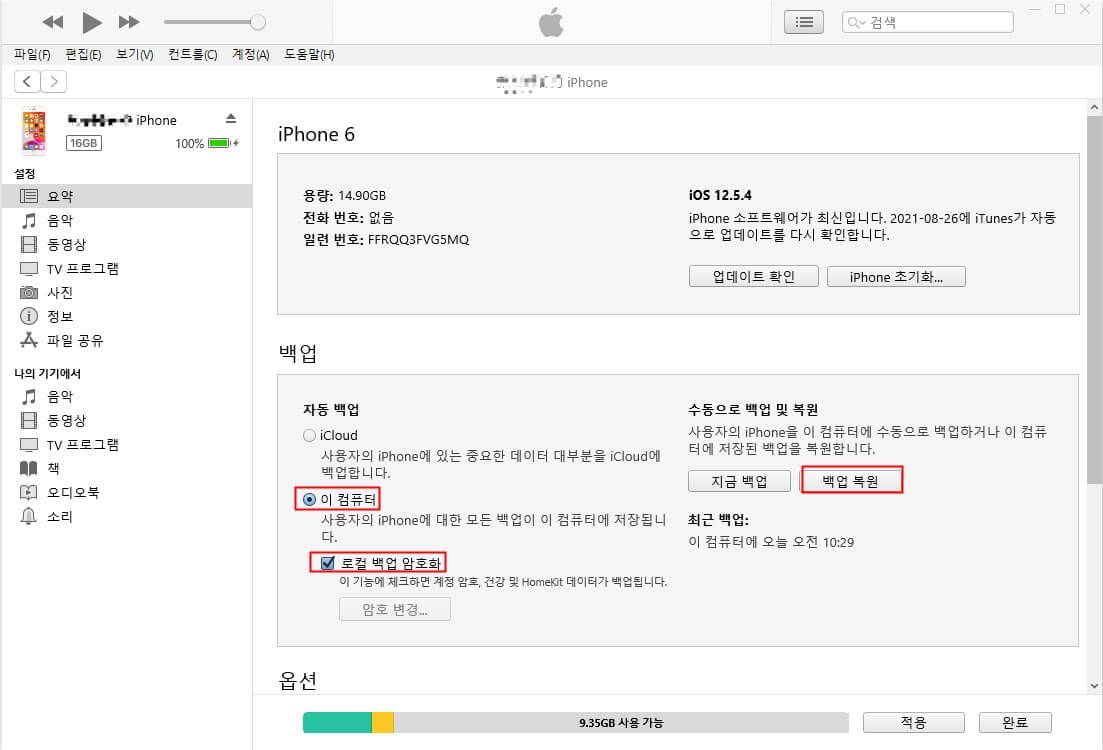Image resolution: width=1103 pixels, height=750 pixels.
Task: Click the forward navigation arrow
Action: tap(53, 82)
